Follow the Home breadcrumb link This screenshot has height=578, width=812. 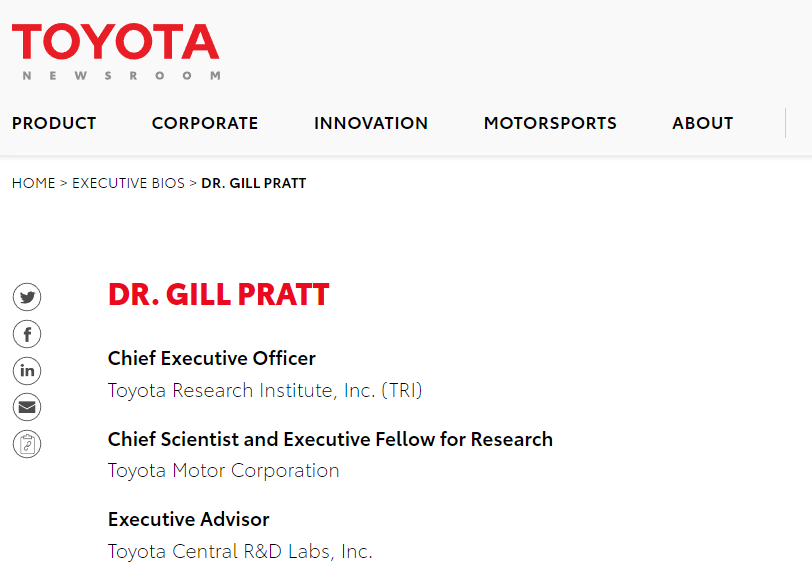click(33, 183)
